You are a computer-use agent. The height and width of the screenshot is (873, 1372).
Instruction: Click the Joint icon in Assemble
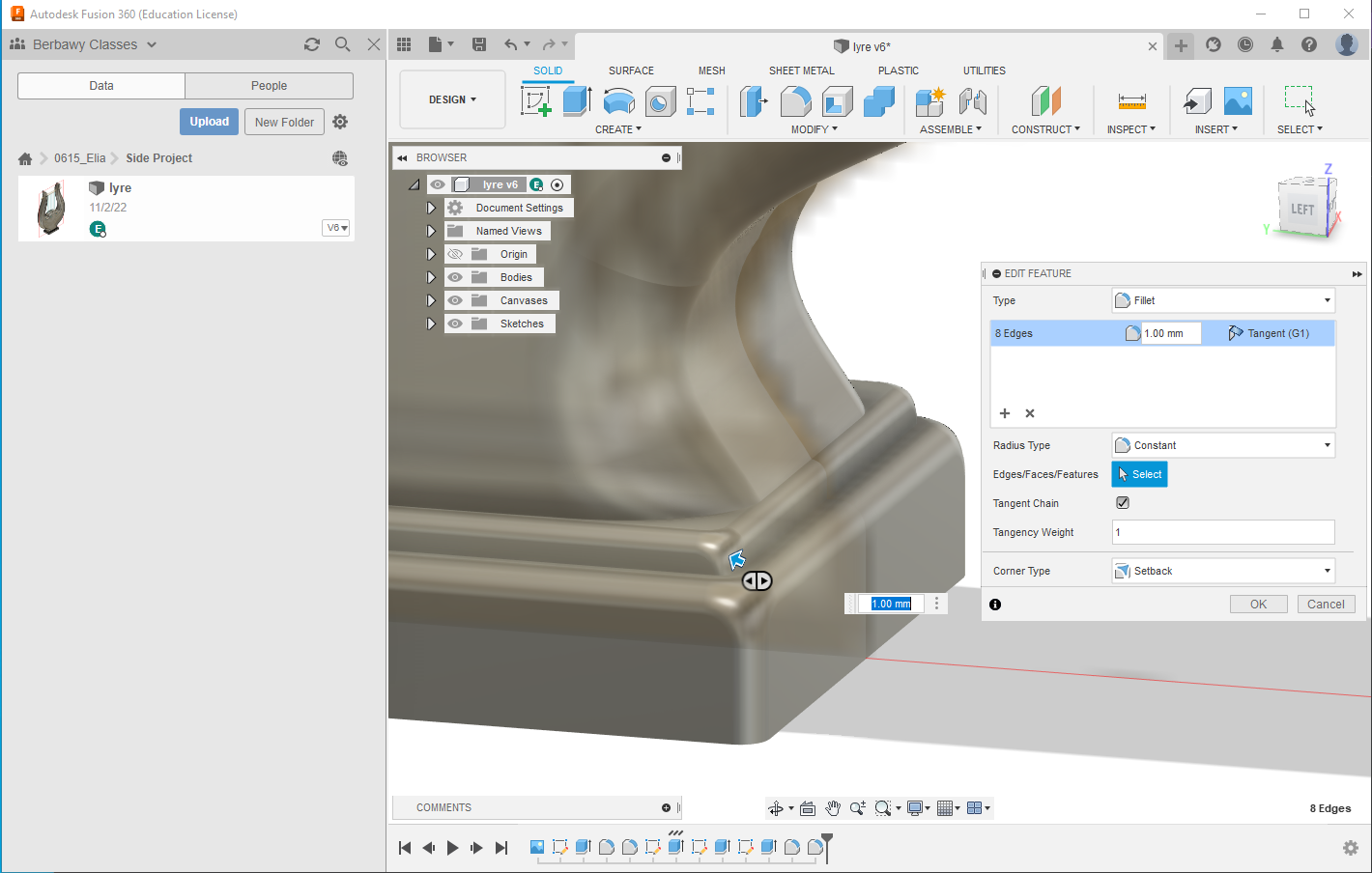click(x=972, y=101)
